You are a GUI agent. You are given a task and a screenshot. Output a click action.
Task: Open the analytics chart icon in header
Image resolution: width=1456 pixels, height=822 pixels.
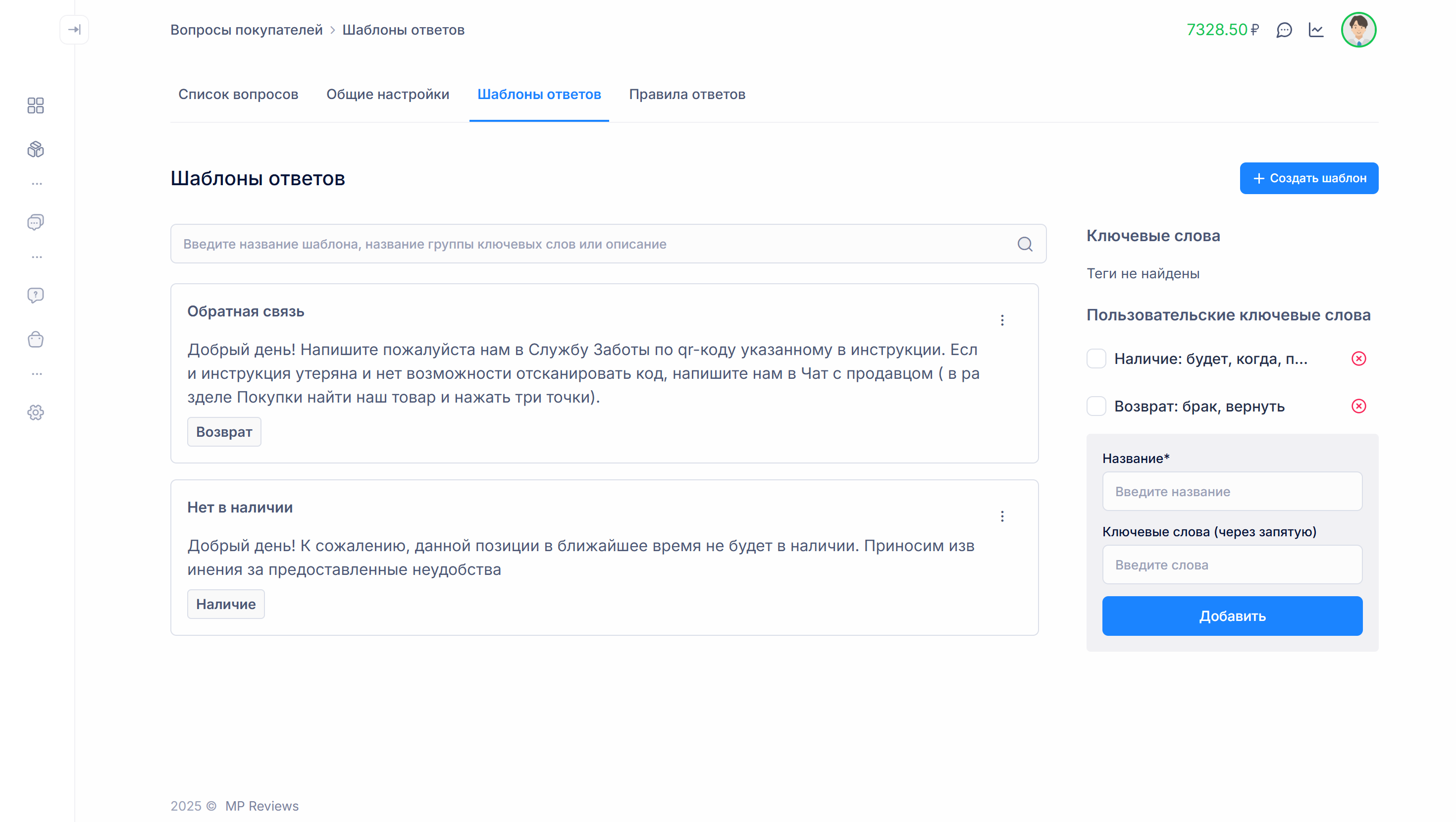[1316, 30]
